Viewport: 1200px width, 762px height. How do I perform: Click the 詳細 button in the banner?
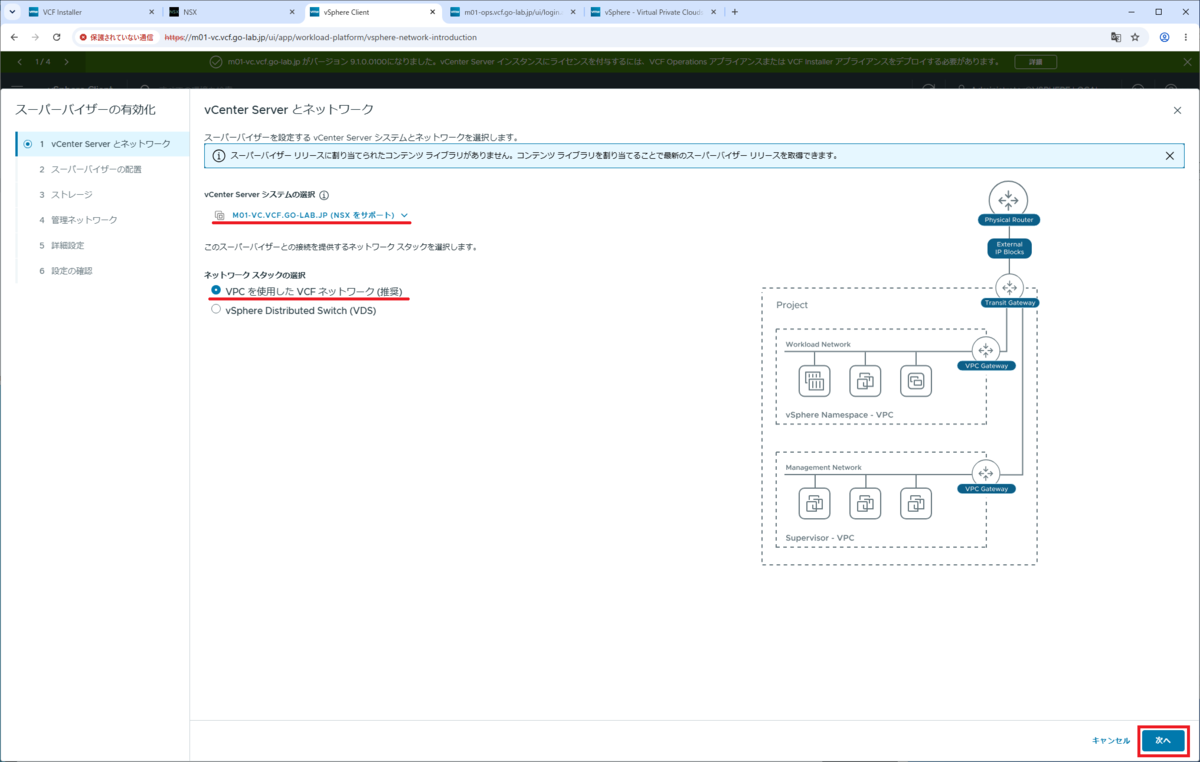click(1035, 62)
